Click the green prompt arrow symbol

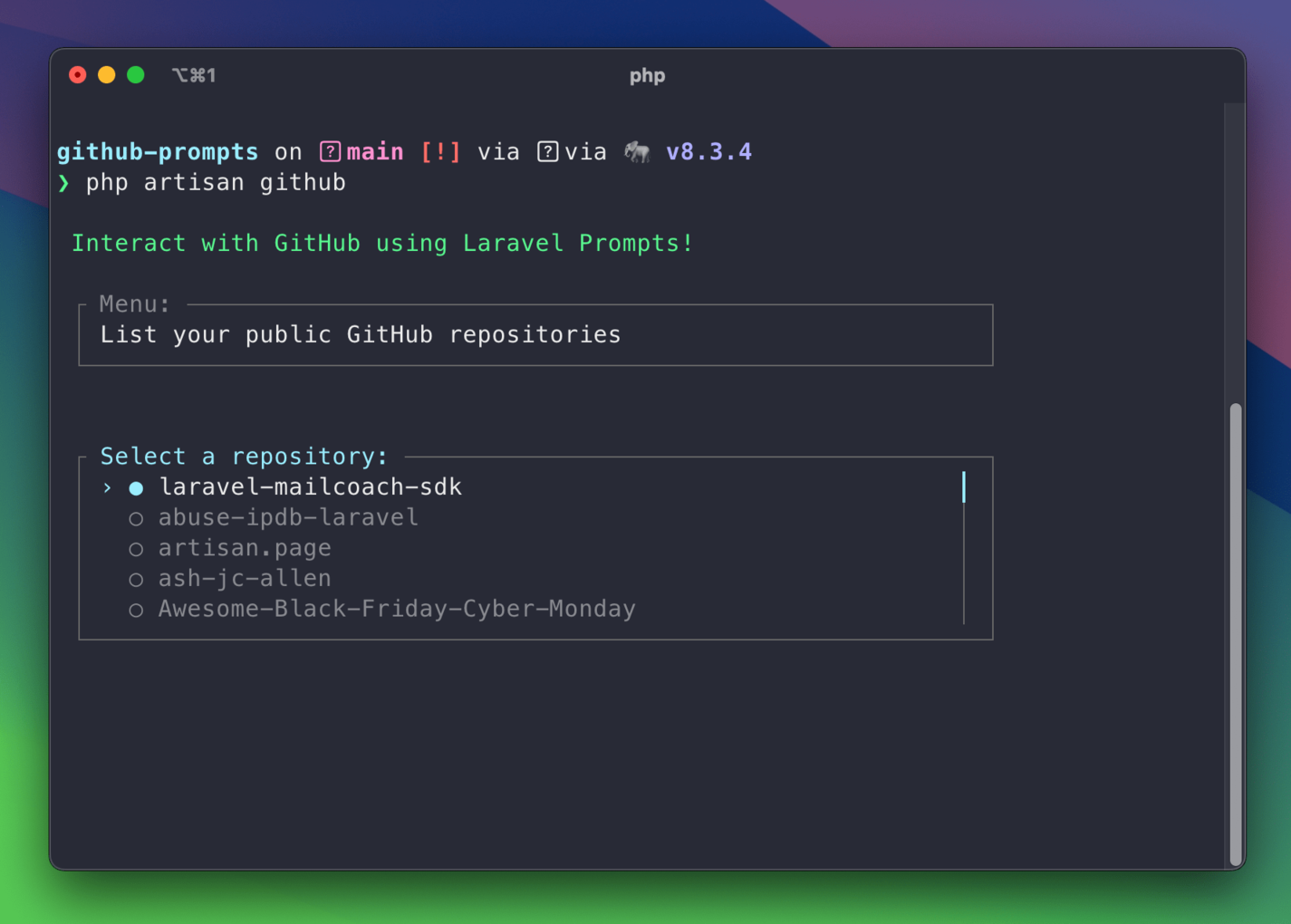[x=63, y=183]
